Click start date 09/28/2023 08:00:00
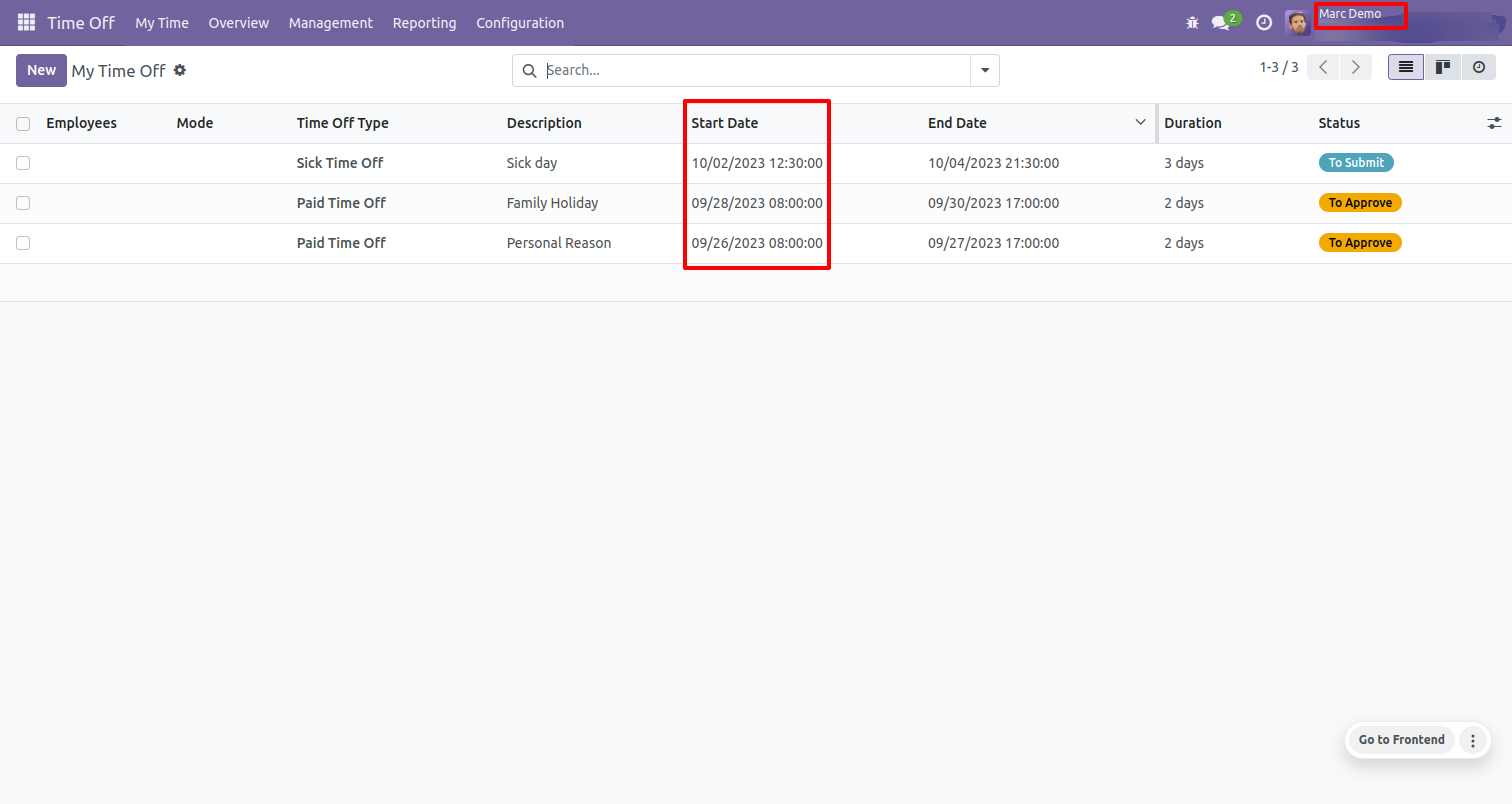The width and height of the screenshot is (1512, 804). pos(757,203)
